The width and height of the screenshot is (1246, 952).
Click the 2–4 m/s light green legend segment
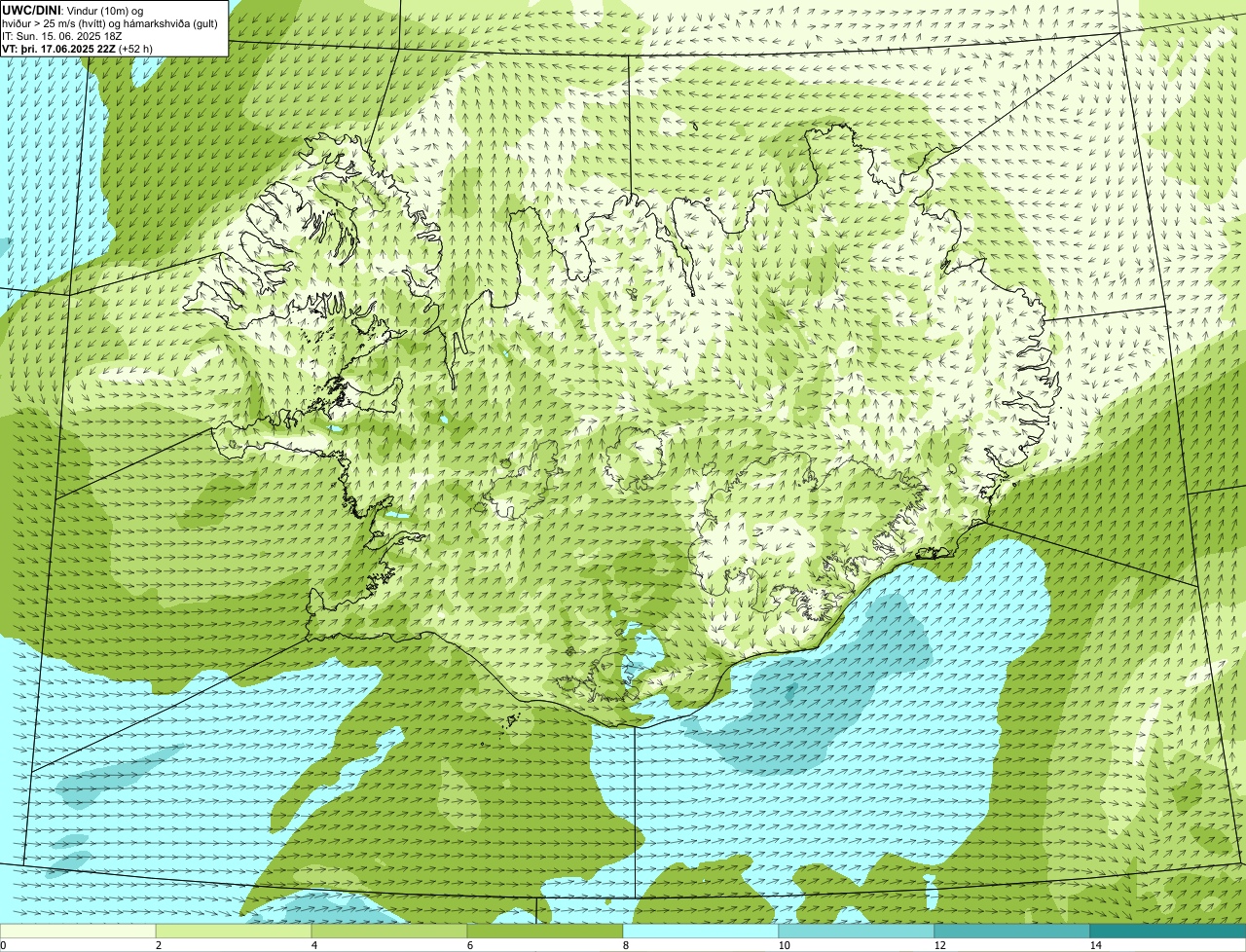tap(234, 931)
